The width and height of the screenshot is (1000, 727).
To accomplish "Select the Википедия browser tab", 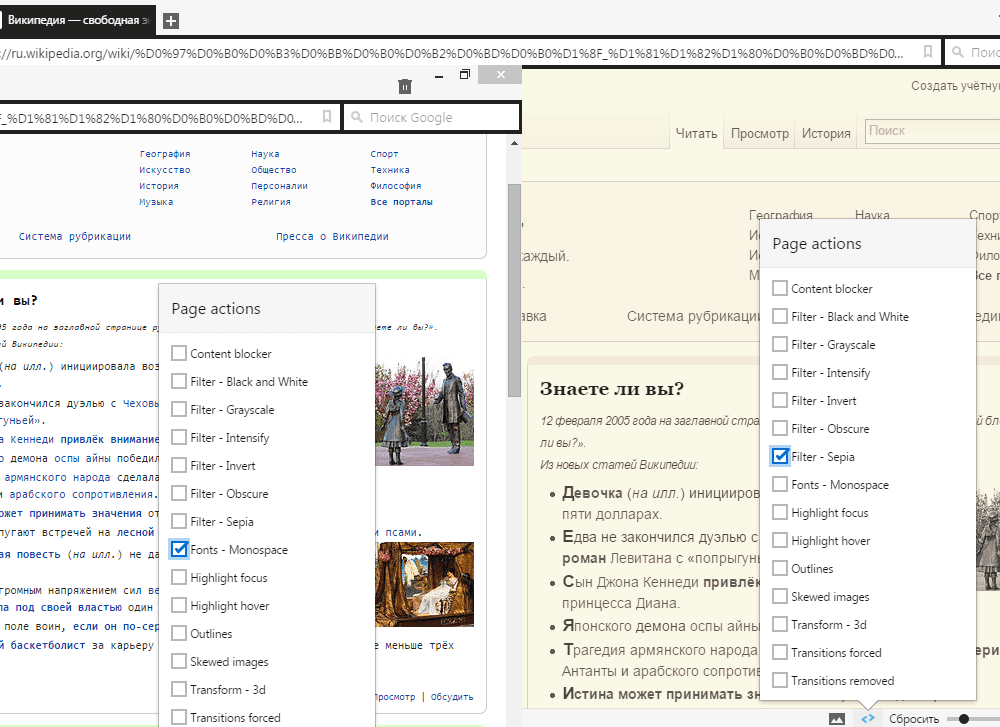I will 77,20.
